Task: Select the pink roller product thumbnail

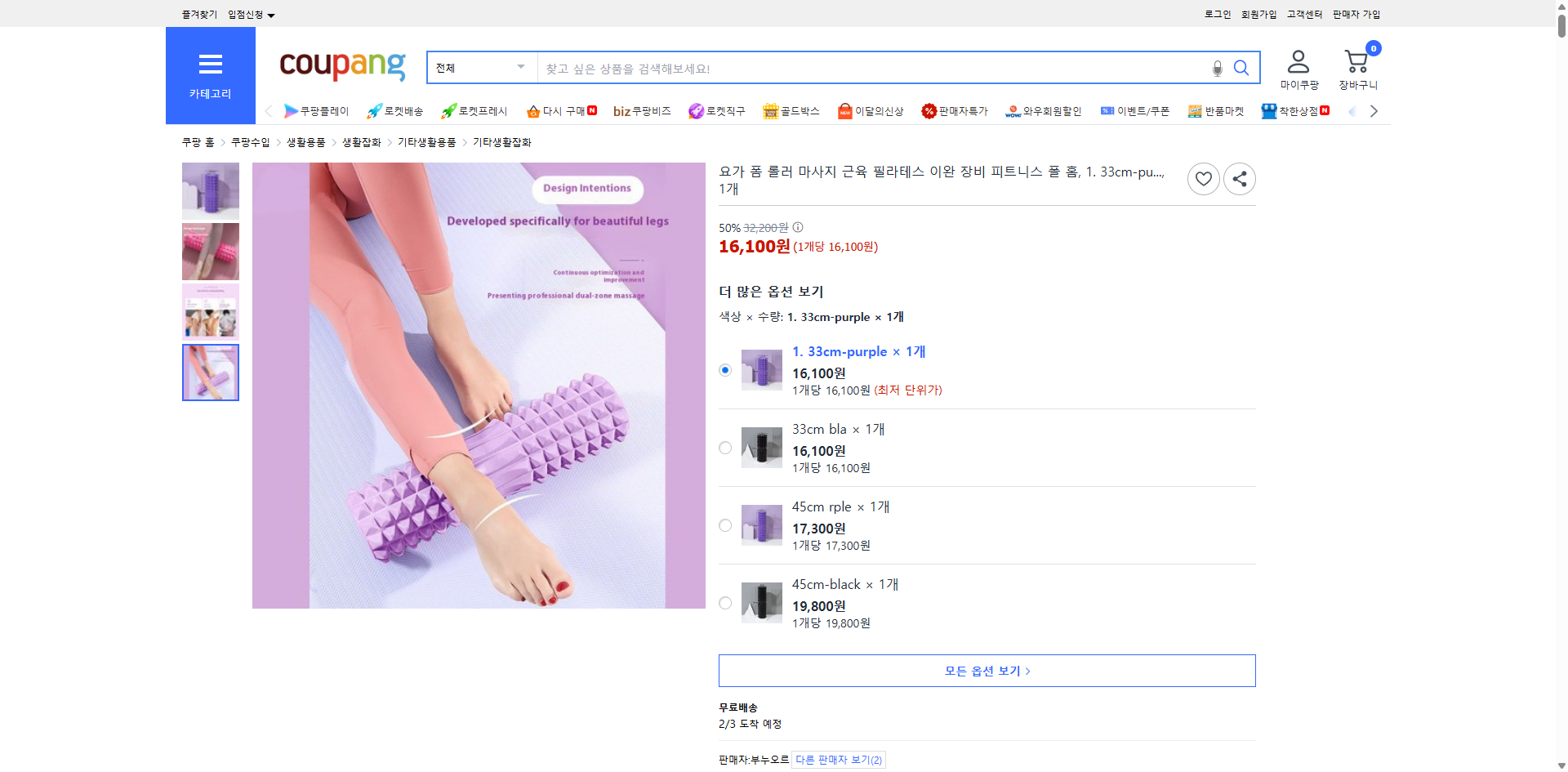Action: click(x=210, y=251)
